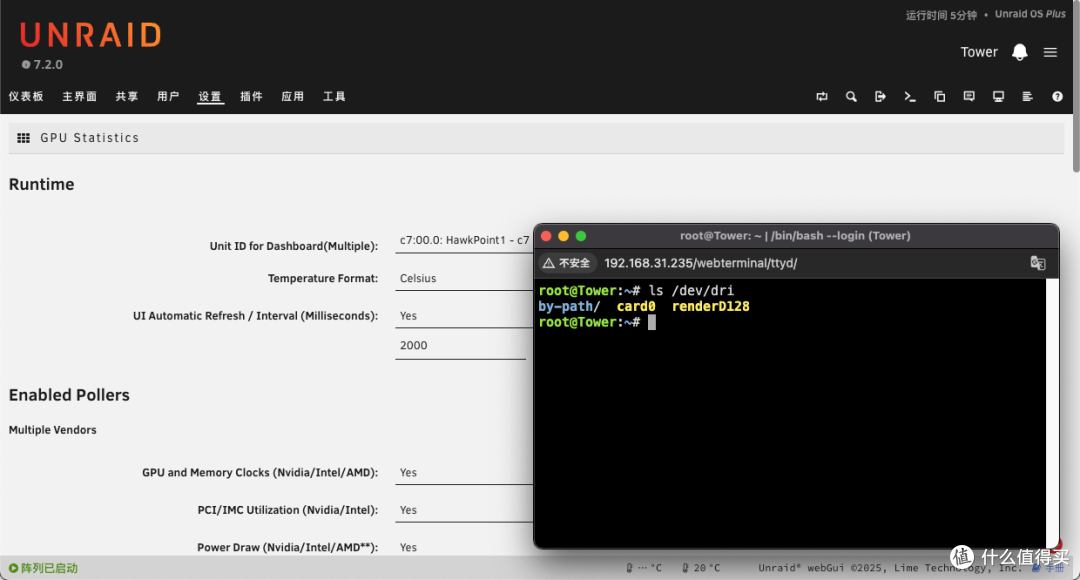Open the GPU and Memory Clocks dropdown
Image resolution: width=1080 pixels, height=580 pixels.
coord(464,473)
